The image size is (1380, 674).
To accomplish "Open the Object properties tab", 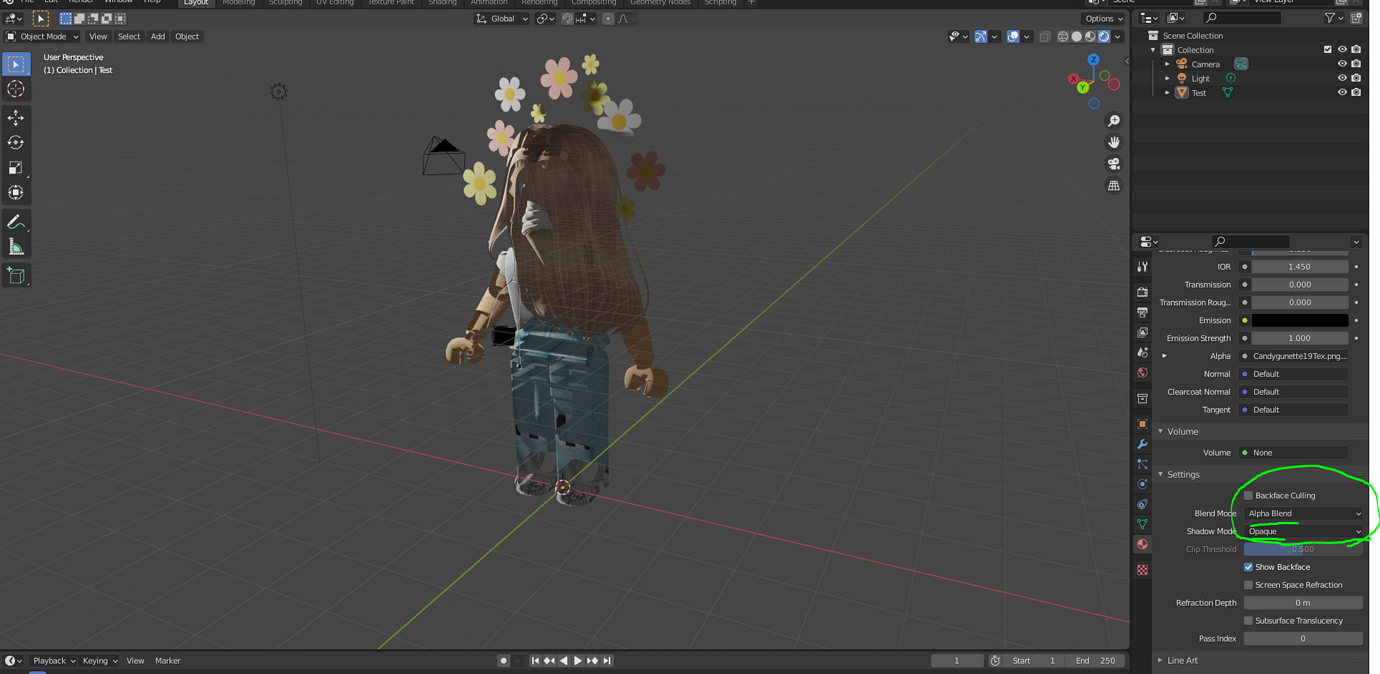I will click(1142, 424).
